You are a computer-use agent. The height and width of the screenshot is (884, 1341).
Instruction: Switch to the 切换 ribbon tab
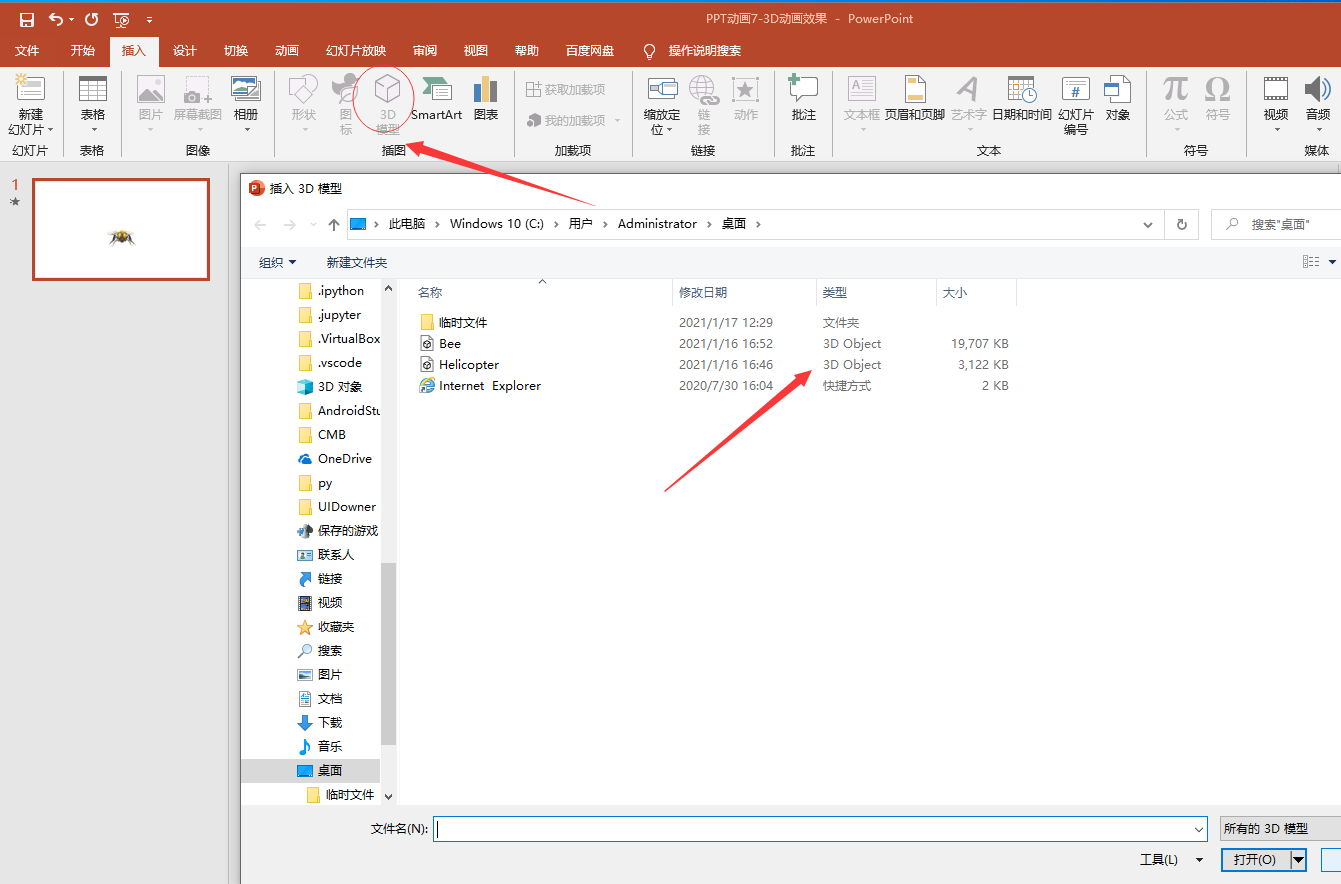[236, 51]
